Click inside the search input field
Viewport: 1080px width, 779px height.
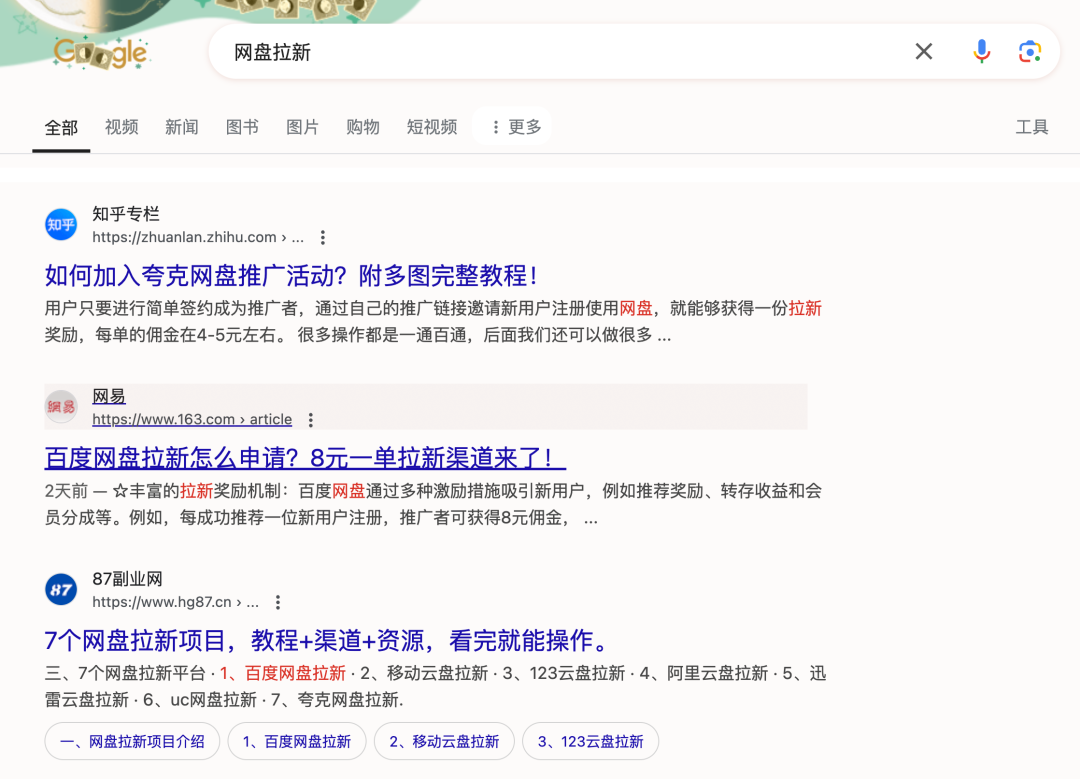point(560,52)
